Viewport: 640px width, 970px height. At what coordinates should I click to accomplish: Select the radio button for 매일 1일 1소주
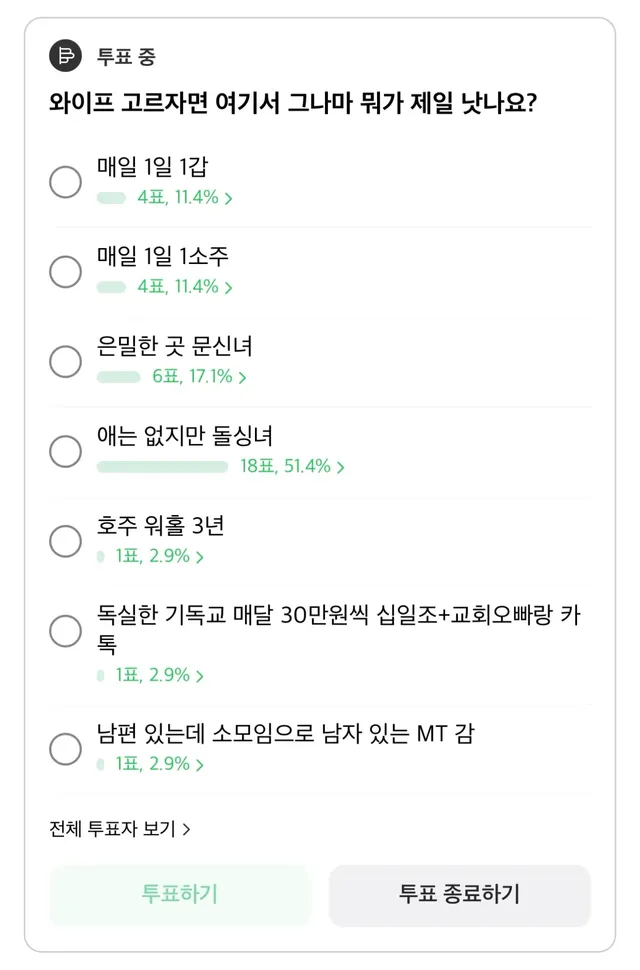[66, 271]
